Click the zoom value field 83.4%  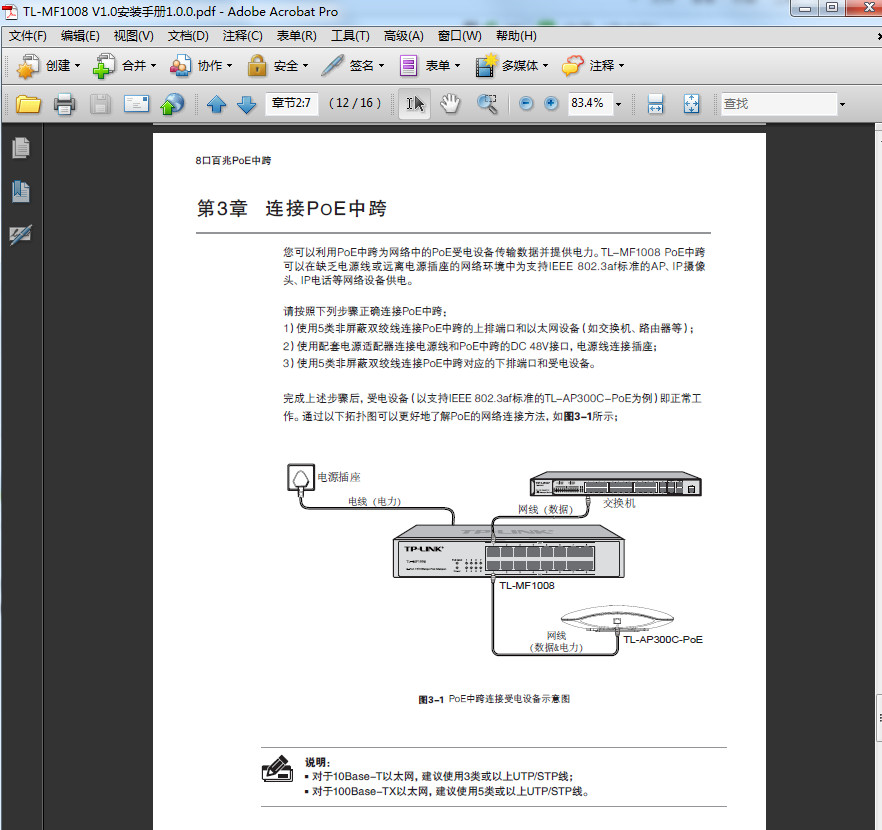pos(590,103)
